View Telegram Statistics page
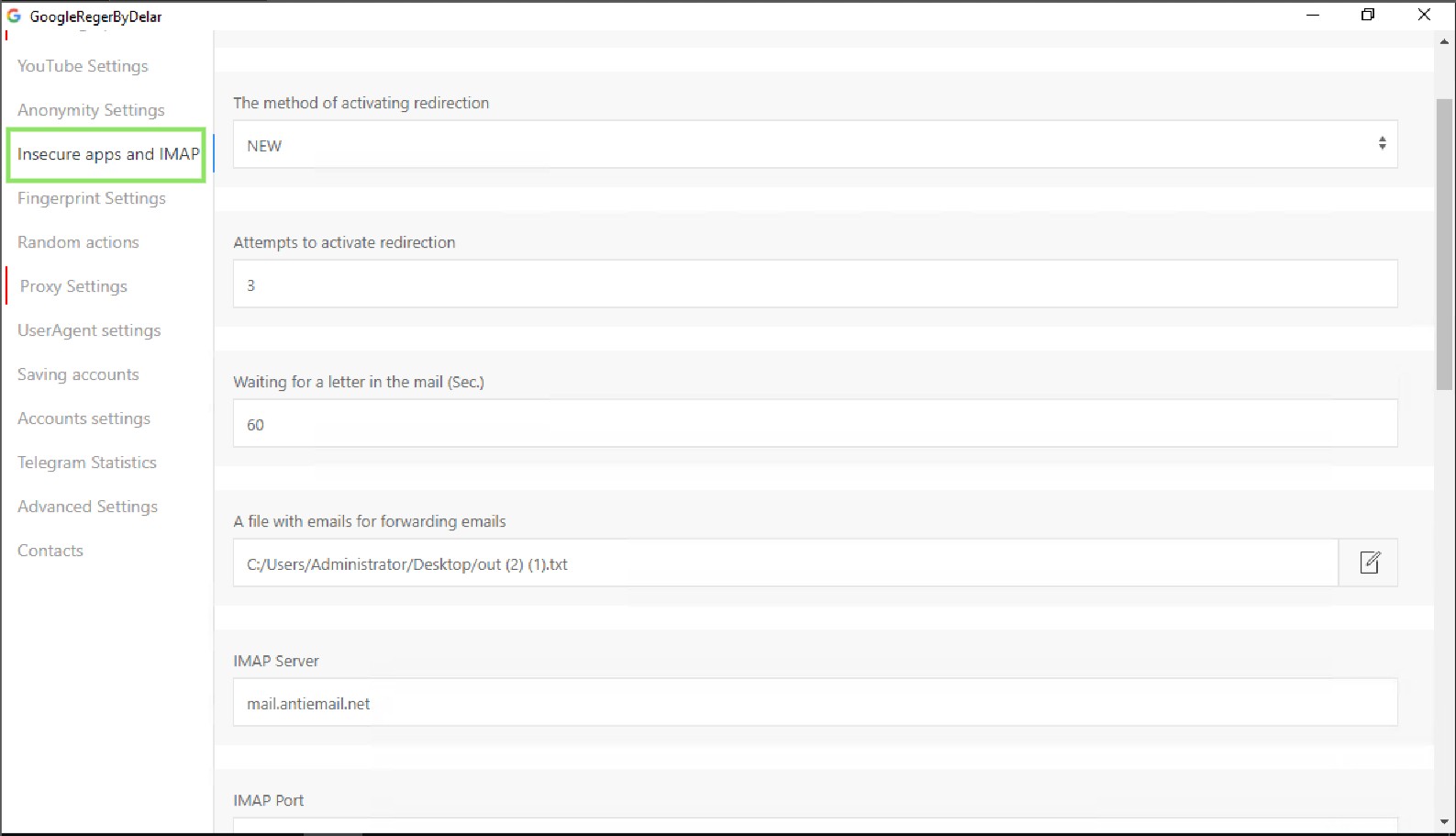This screenshot has width=1456, height=836. click(x=87, y=463)
